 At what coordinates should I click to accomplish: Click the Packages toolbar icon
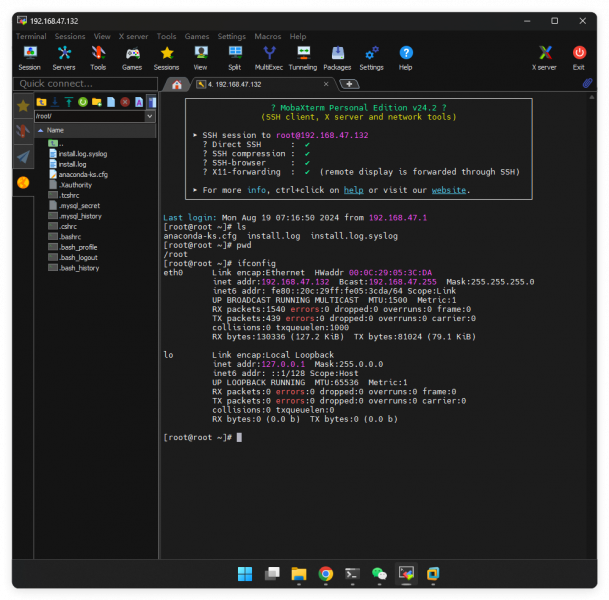(x=337, y=57)
